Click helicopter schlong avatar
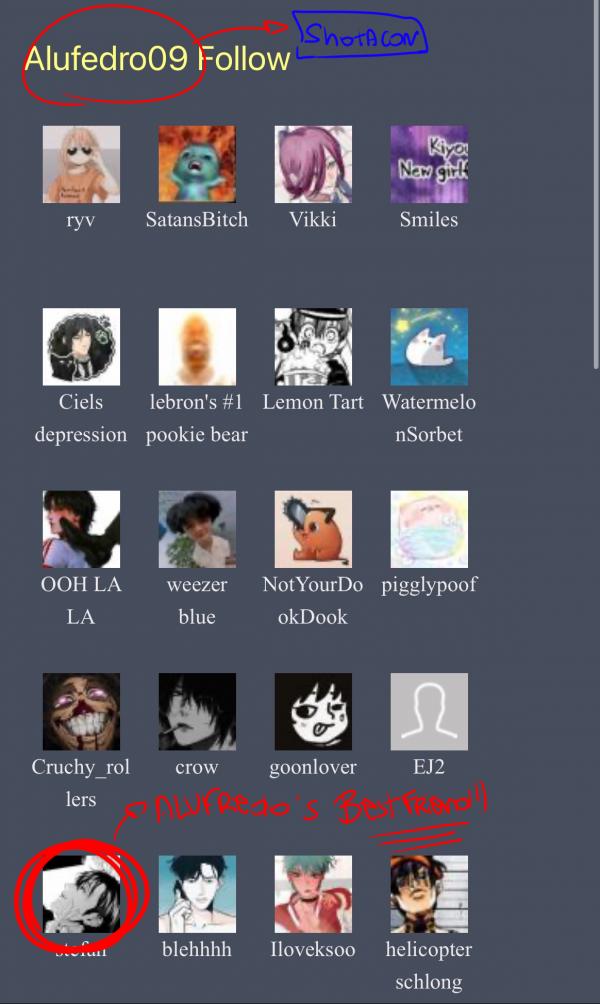 pos(429,895)
